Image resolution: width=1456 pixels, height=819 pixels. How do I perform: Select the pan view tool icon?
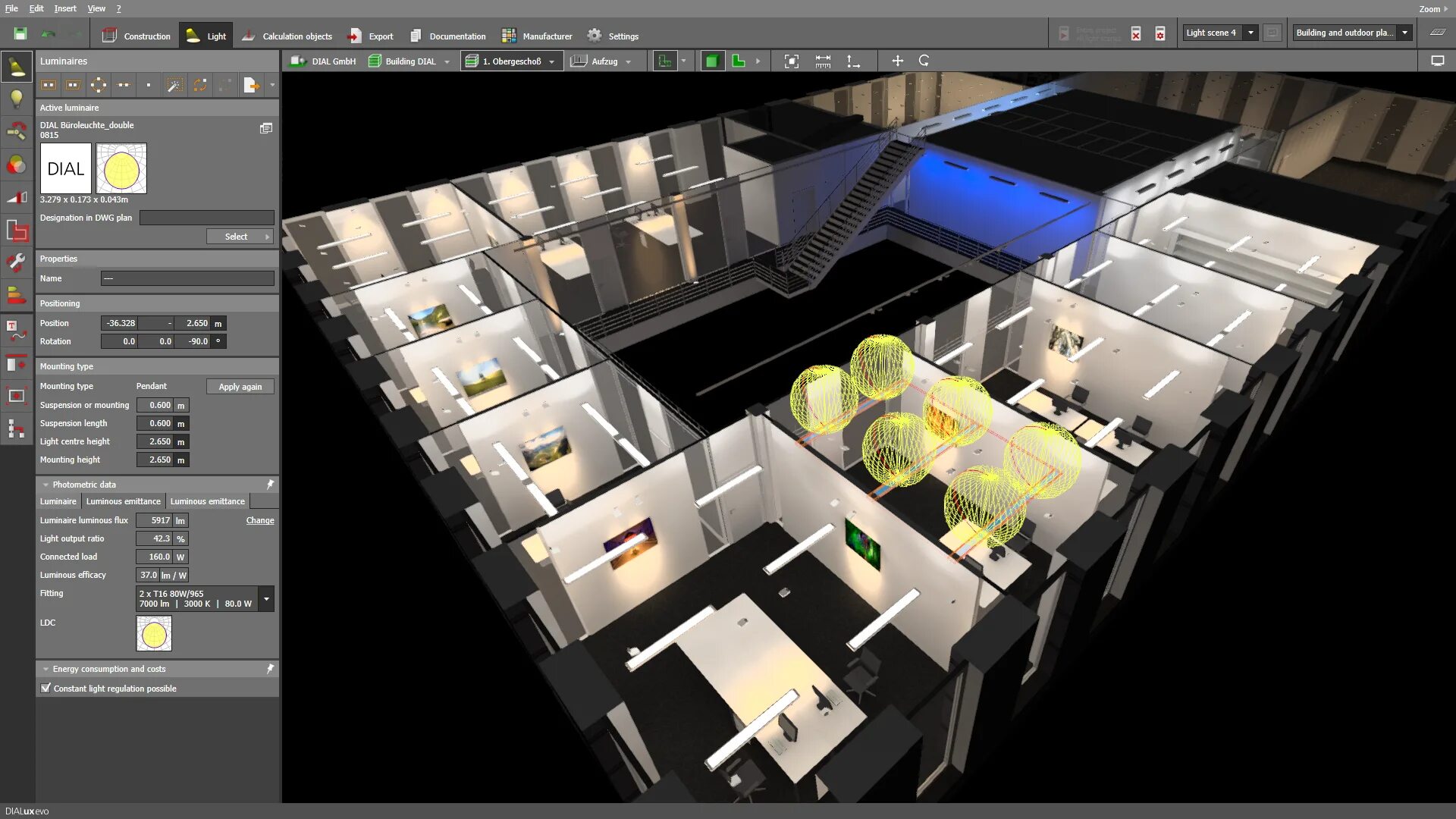click(x=895, y=61)
